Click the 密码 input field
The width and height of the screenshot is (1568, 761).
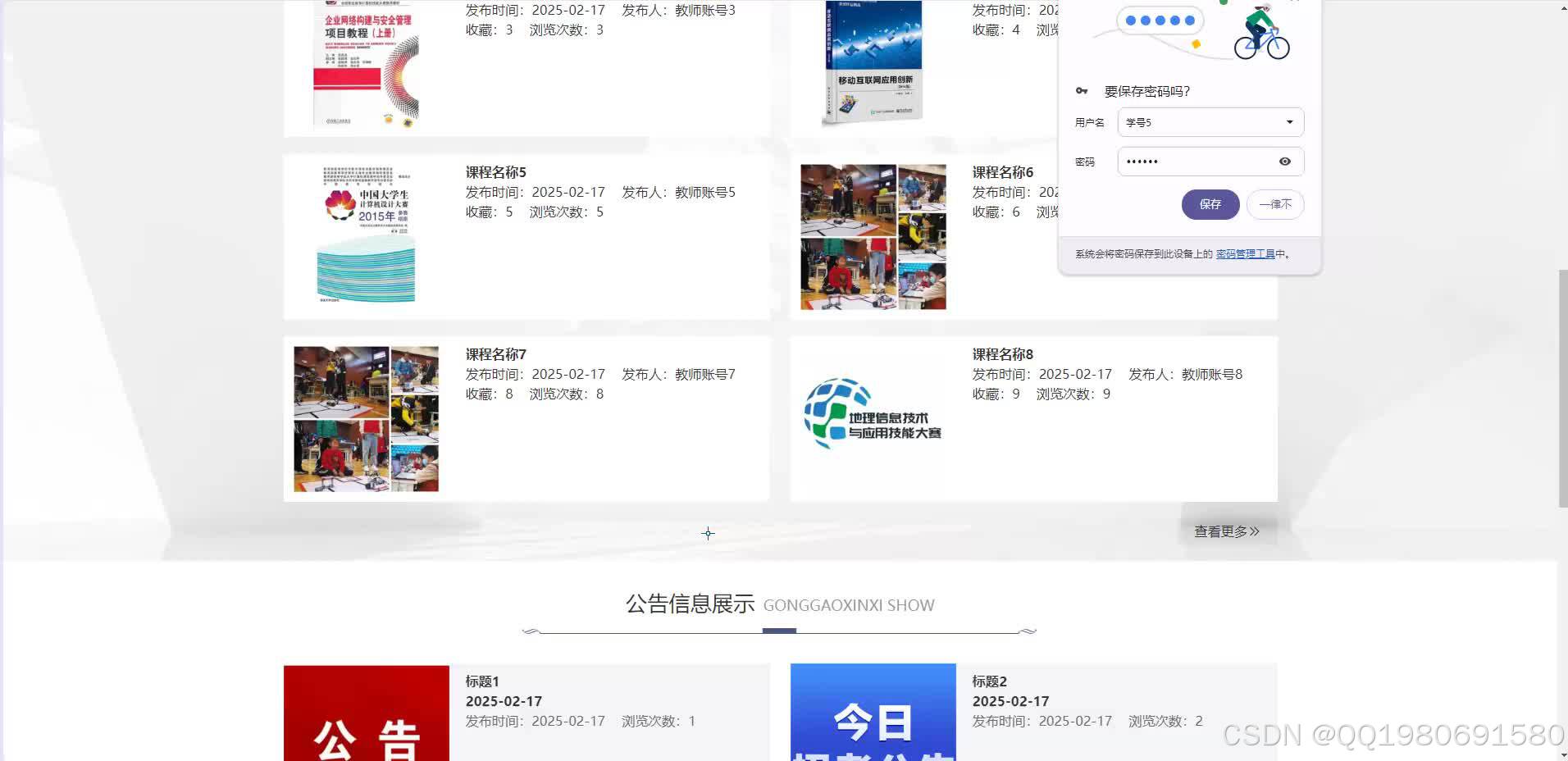pos(1197,161)
